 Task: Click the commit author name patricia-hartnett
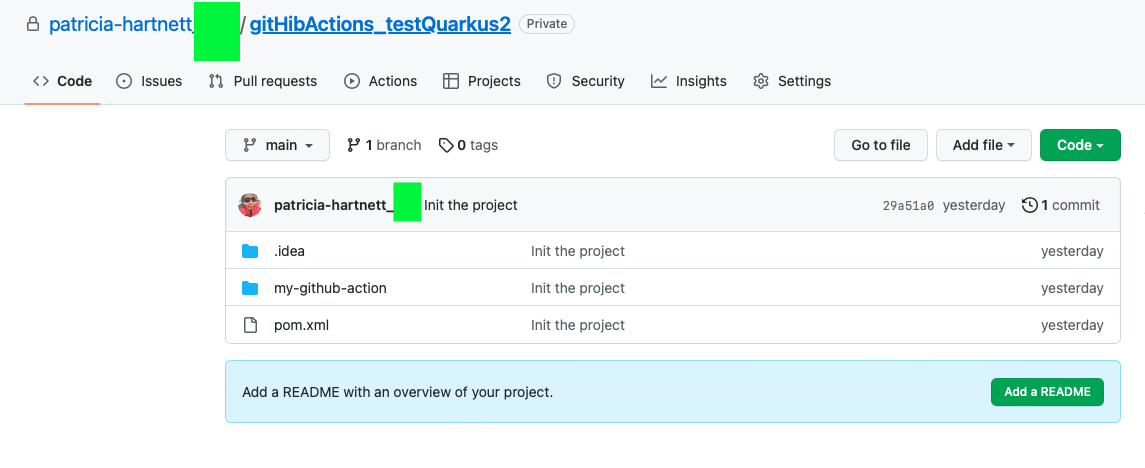pyautogui.click(x=333, y=205)
